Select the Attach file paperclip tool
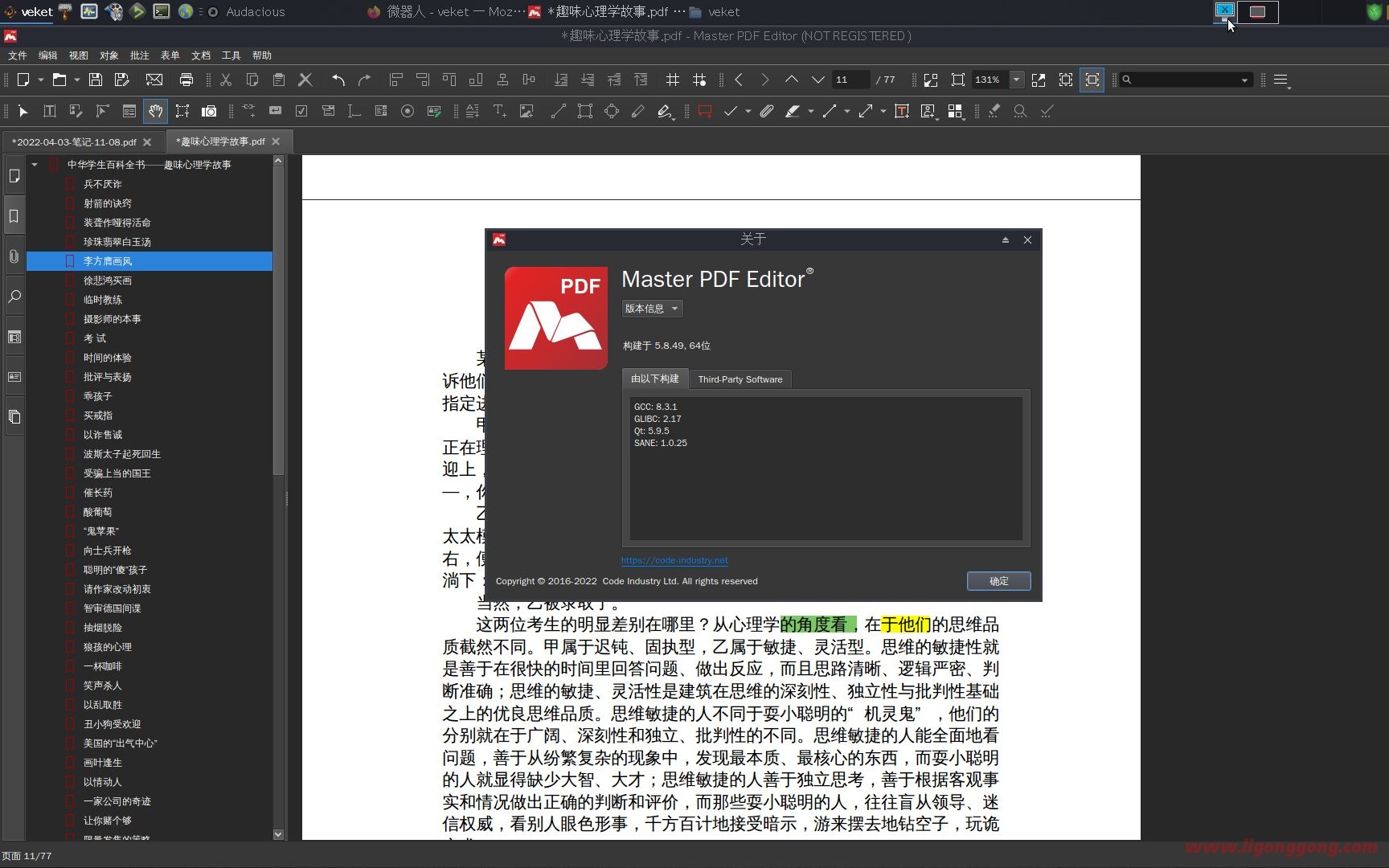Screen dimensions: 1389x868 (x=766, y=112)
